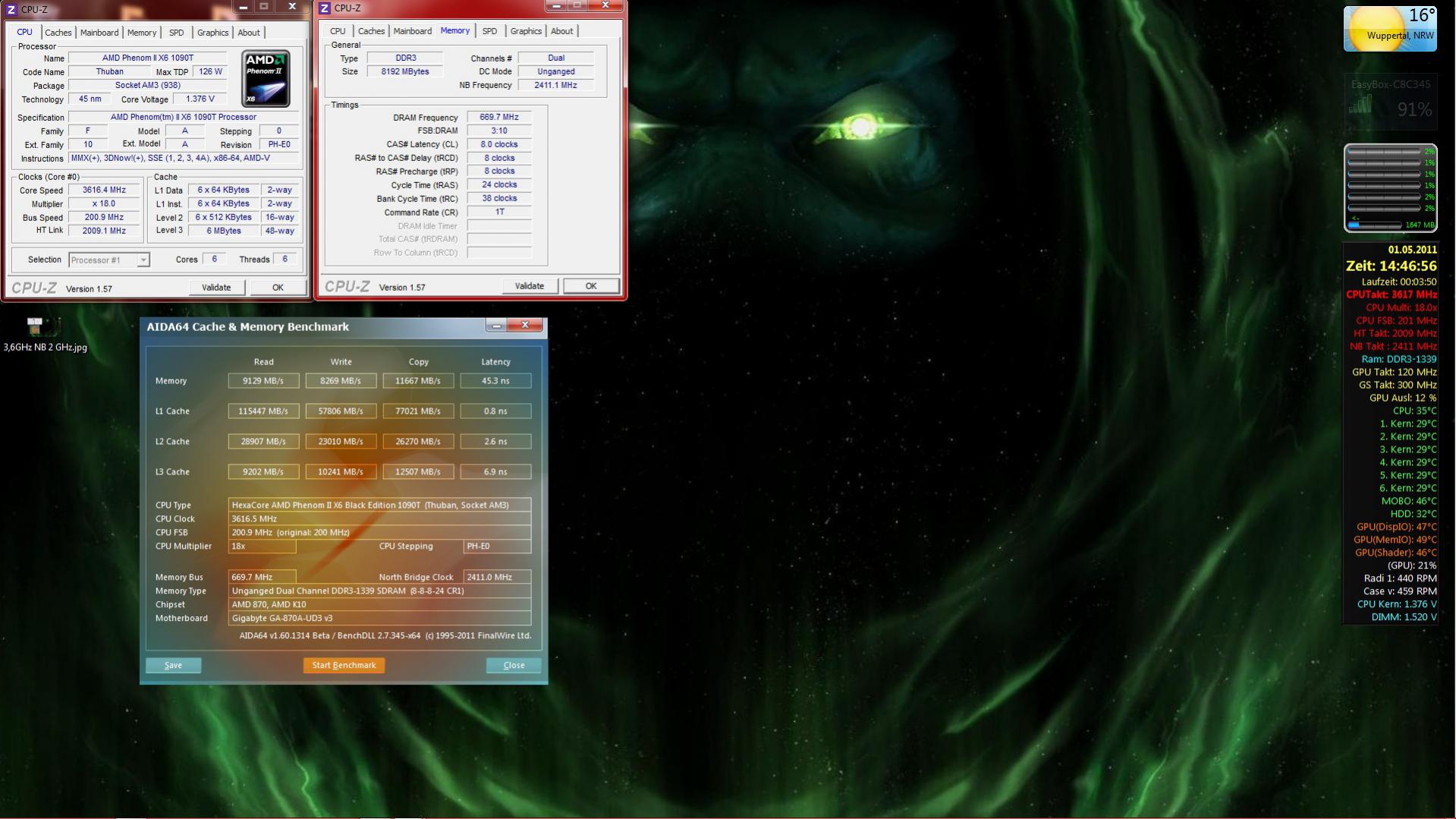Click the CPU-Z app icon in Memory window title bar
The width and height of the screenshot is (1456, 819).
coord(325,8)
